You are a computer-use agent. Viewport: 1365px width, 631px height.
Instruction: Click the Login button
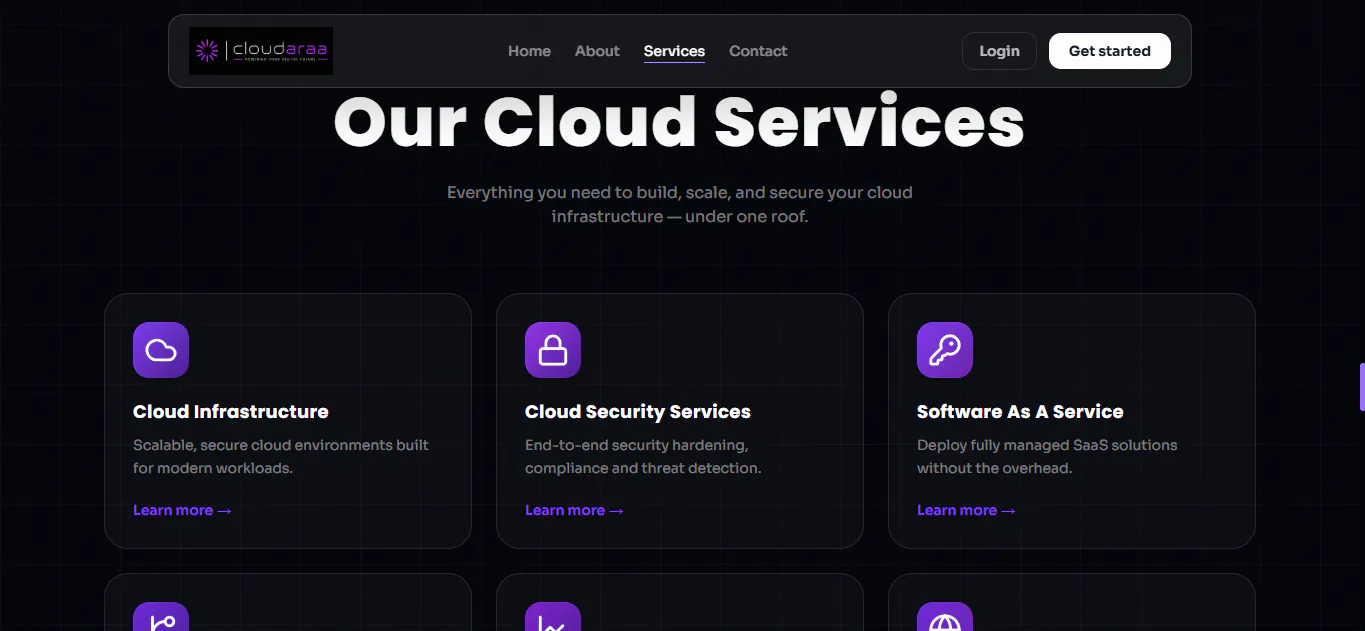pyautogui.click(x=999, y=51)
